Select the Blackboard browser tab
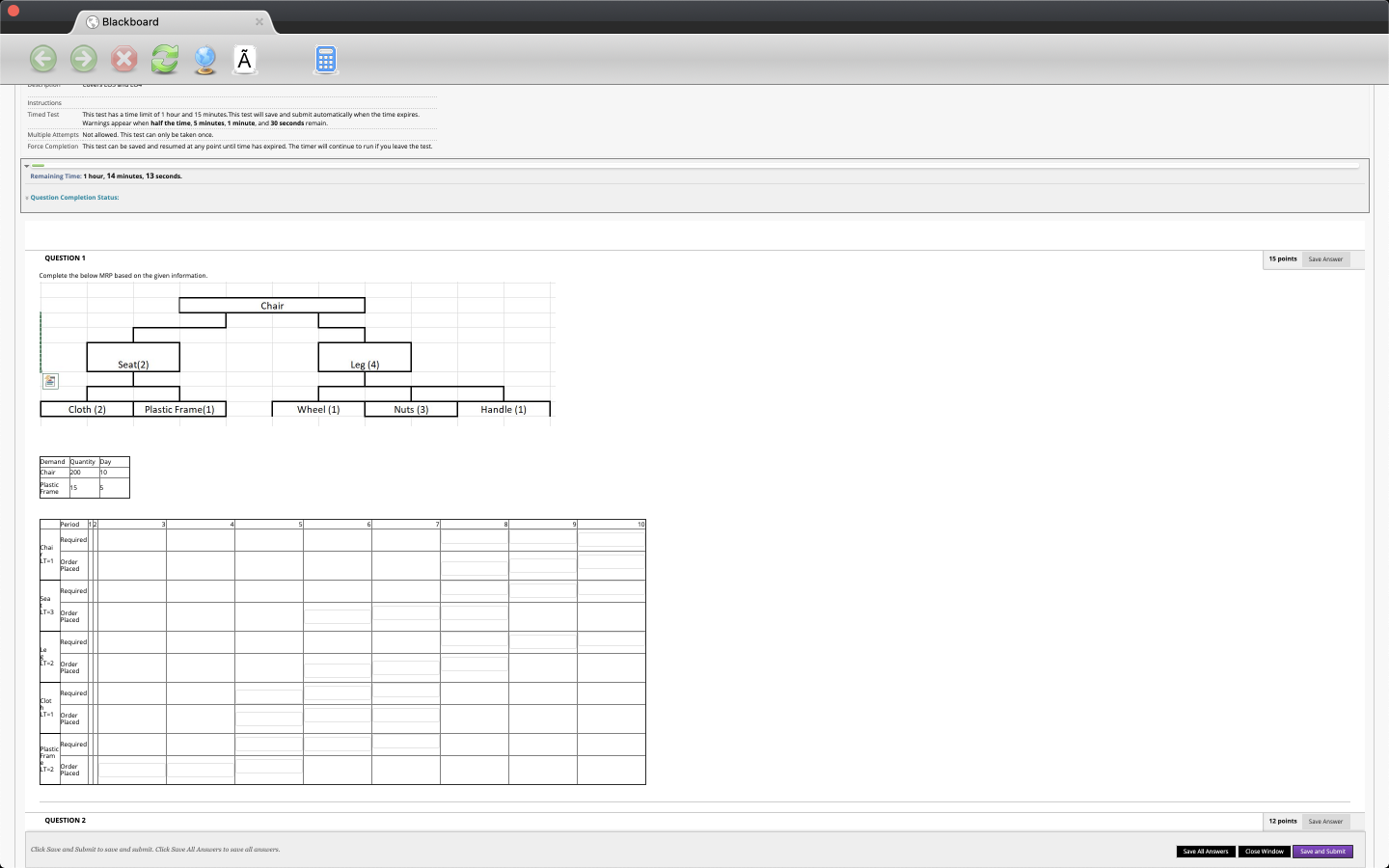Viewport: 1389px width, 868px height. click(x=174, y=21)
